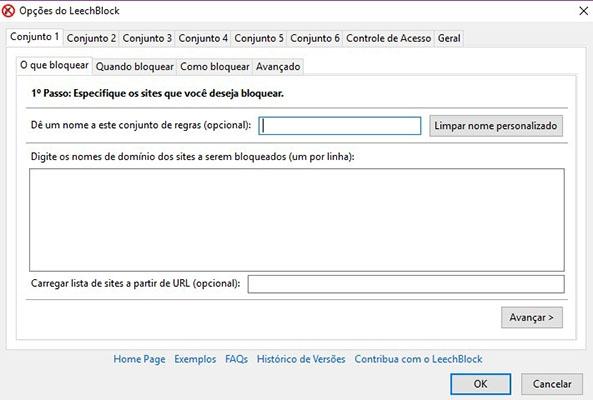The width and height of the screenshot is (593, 400).
Task: Confirm settings with OK button
Action: [x=481, y=384]
